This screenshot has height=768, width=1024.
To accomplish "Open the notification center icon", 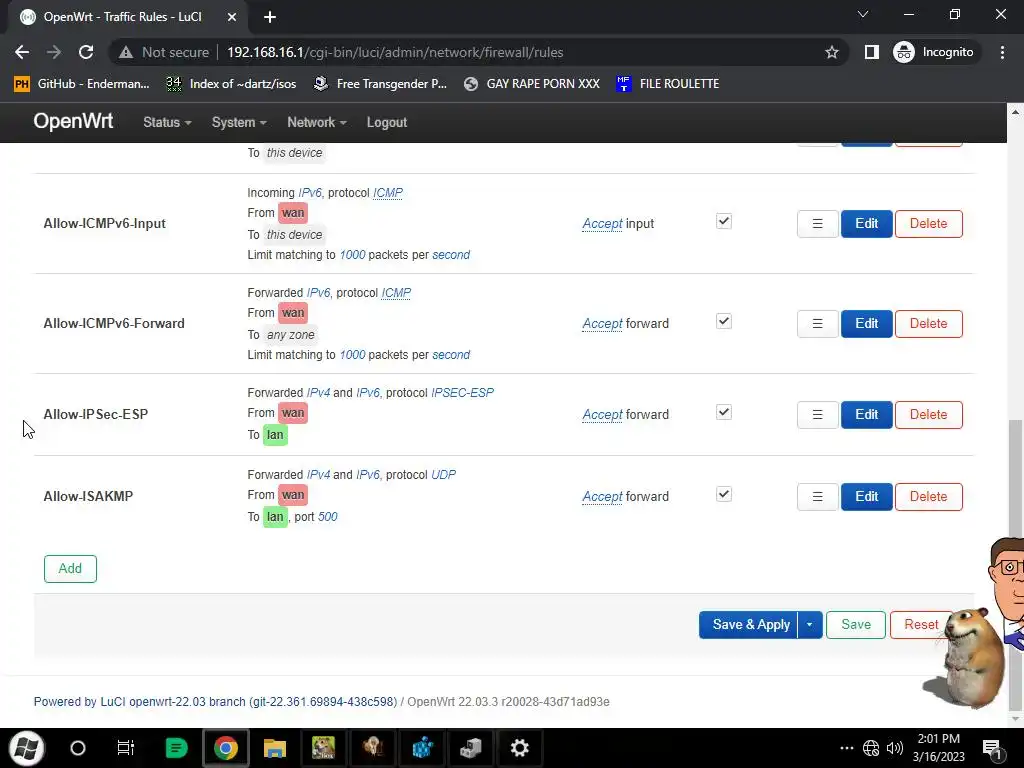I will (992, 748).
